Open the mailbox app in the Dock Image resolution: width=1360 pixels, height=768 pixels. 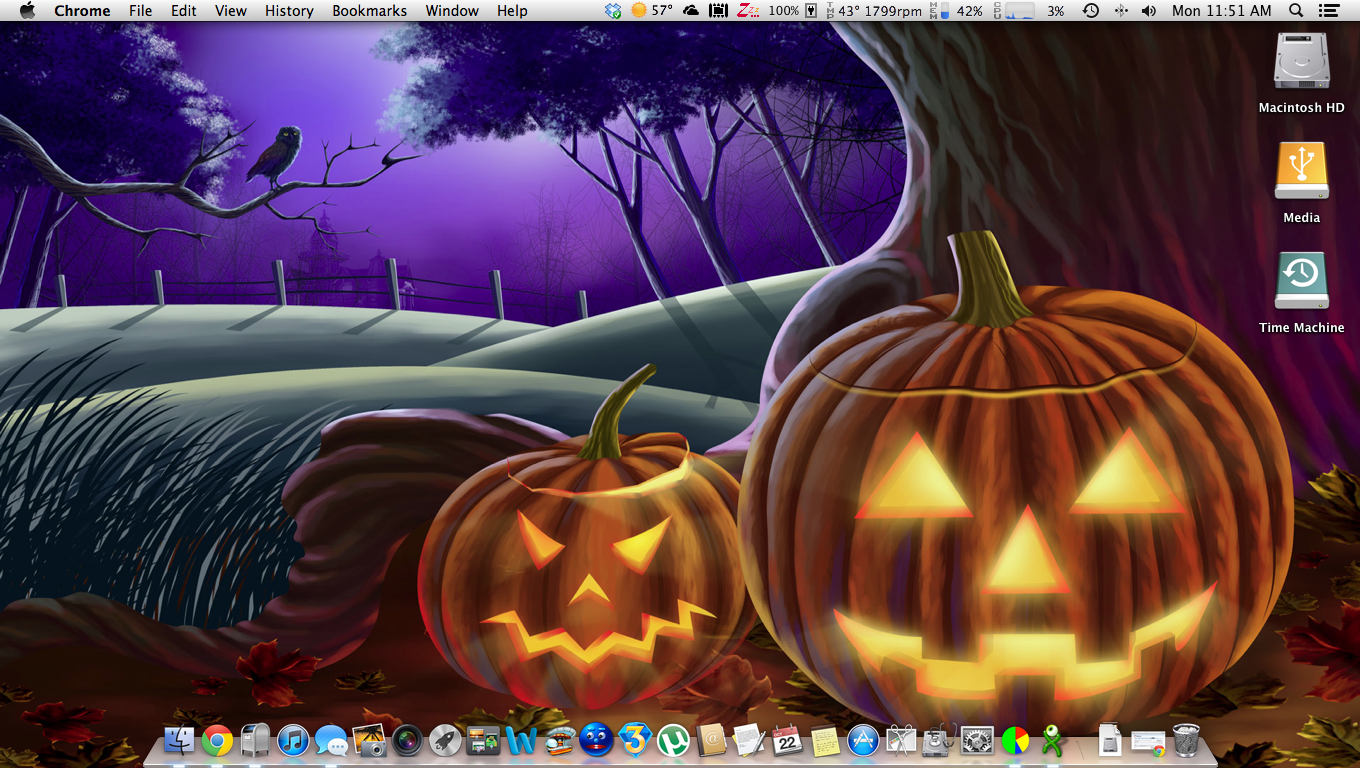tap(255, 741)
